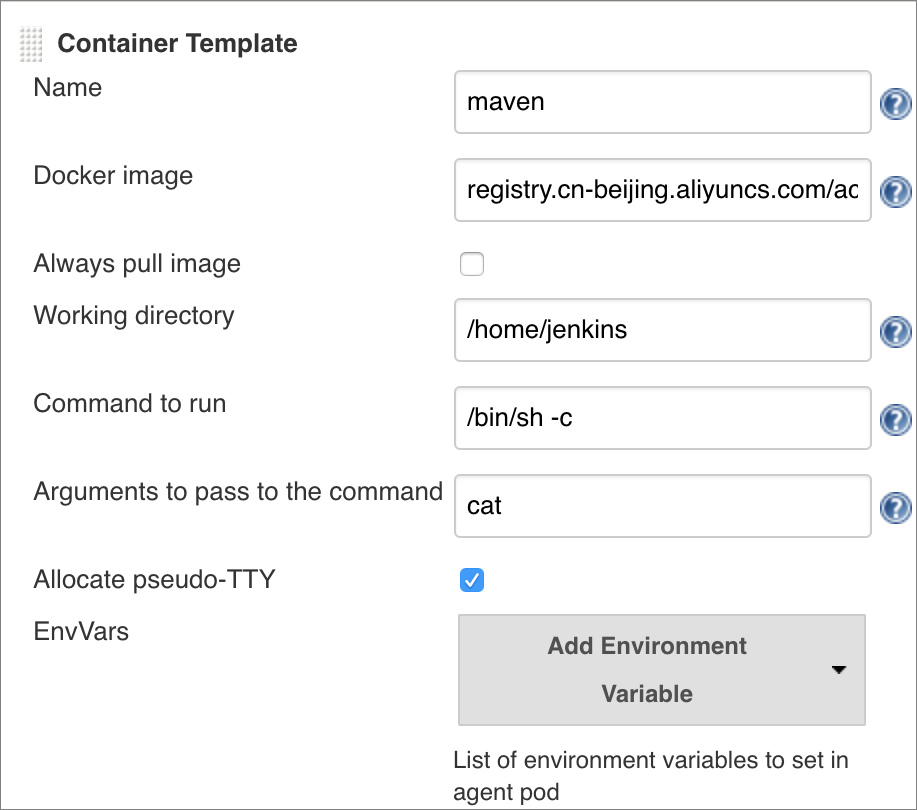The width and height of the screenshot is (917, 810).
Task: Click the Command to run label
Action: pos(130,404)
